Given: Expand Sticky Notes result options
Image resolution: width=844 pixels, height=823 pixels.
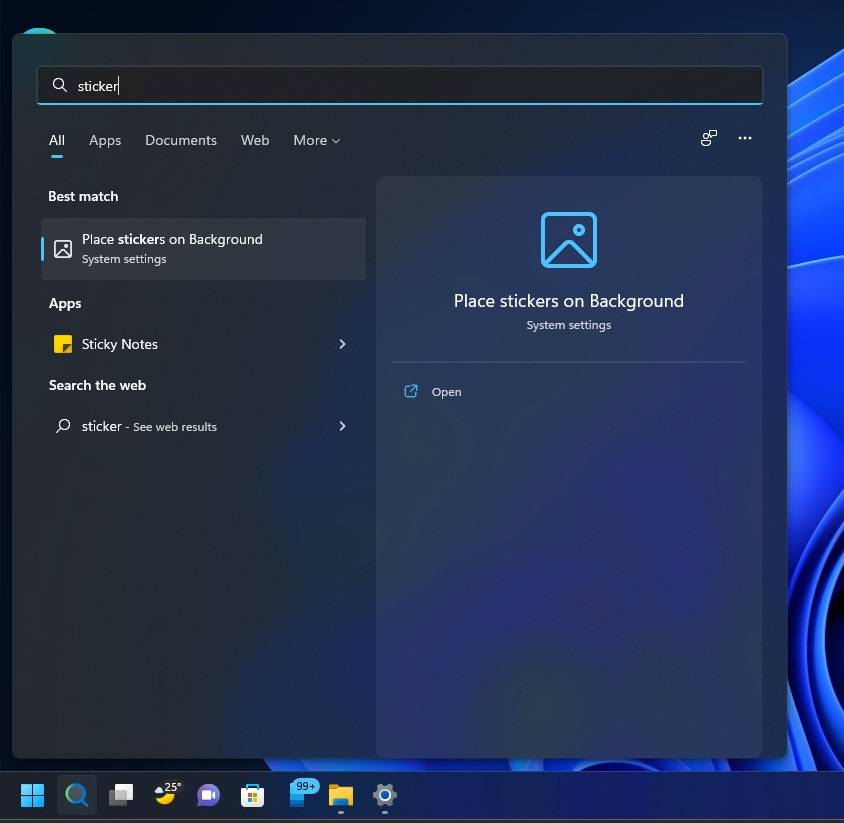Looking at the screenshot, I should click(342, 344).
